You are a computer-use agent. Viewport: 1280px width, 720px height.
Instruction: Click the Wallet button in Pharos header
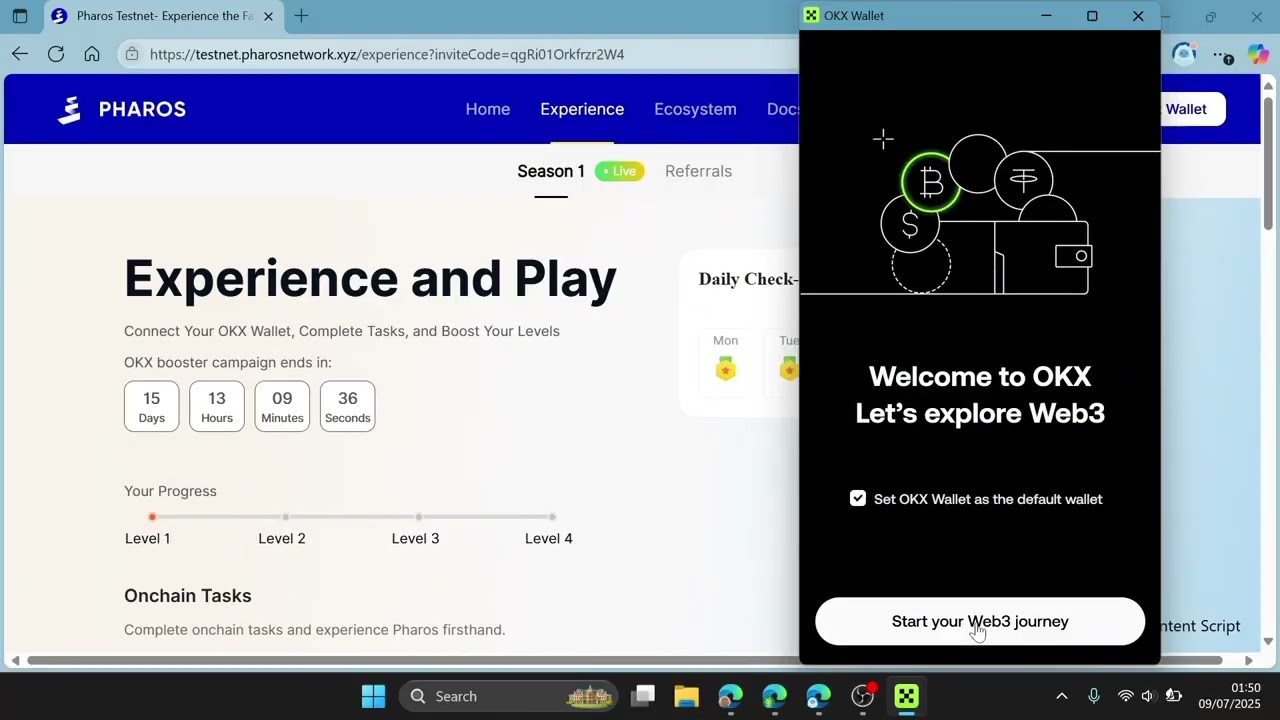point(1193,109)
